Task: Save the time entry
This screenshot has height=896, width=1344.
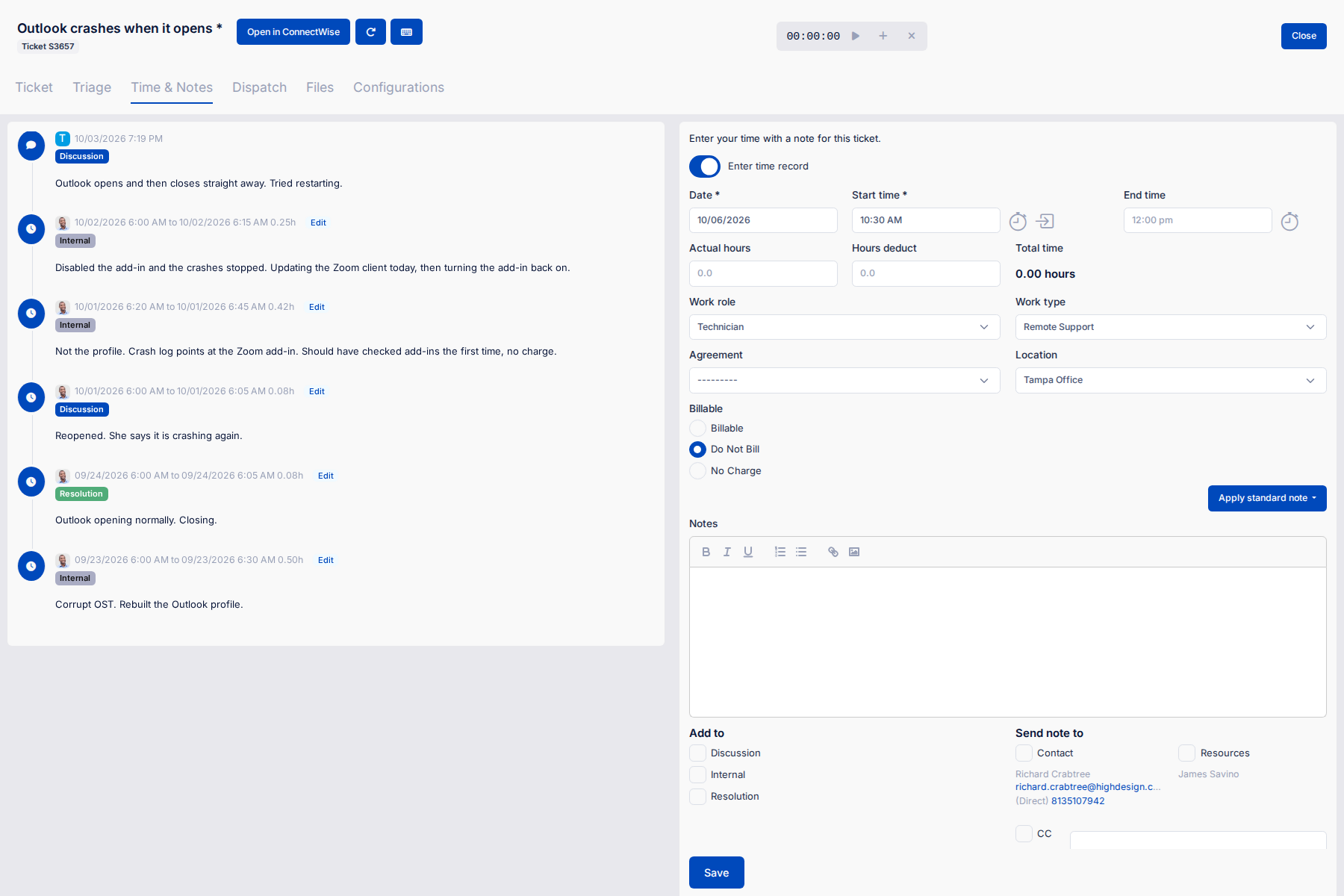Action: pos(717,873)
